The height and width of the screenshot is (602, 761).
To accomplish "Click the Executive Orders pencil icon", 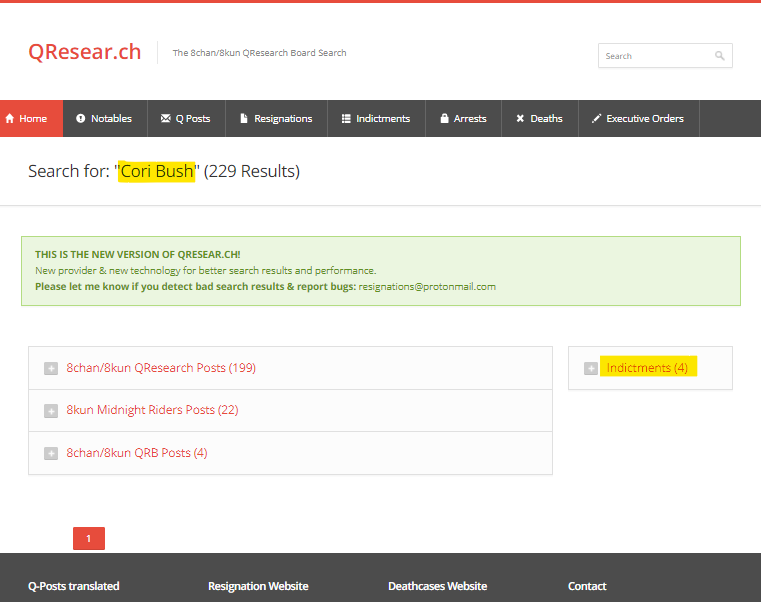I will point(596,118).
